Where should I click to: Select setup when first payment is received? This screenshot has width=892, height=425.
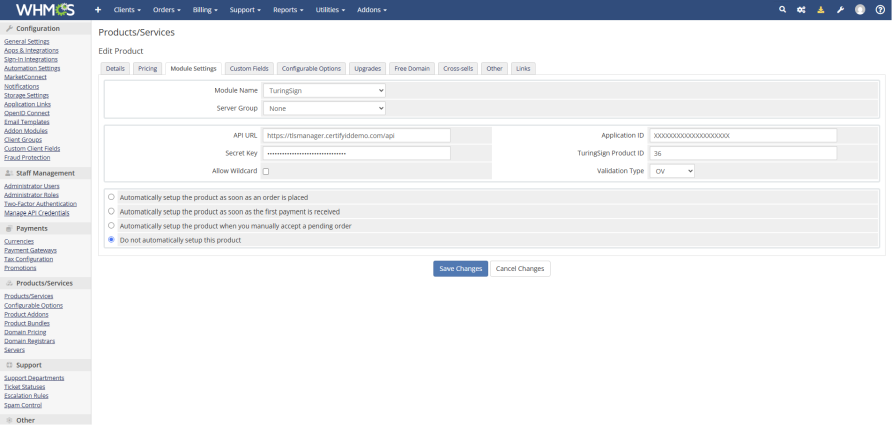[112, 212]
